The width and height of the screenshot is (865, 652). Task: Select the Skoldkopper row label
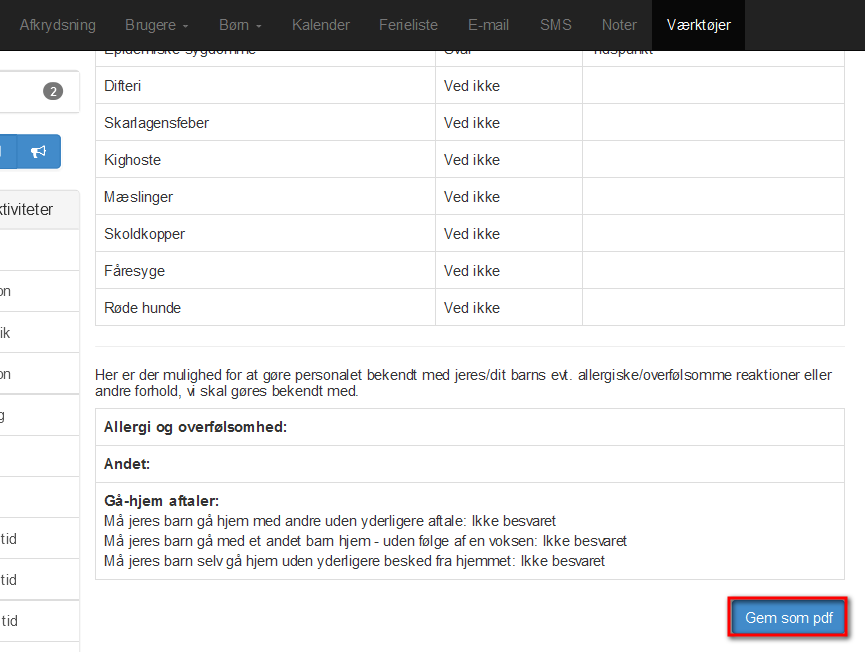tap(145, 234)
